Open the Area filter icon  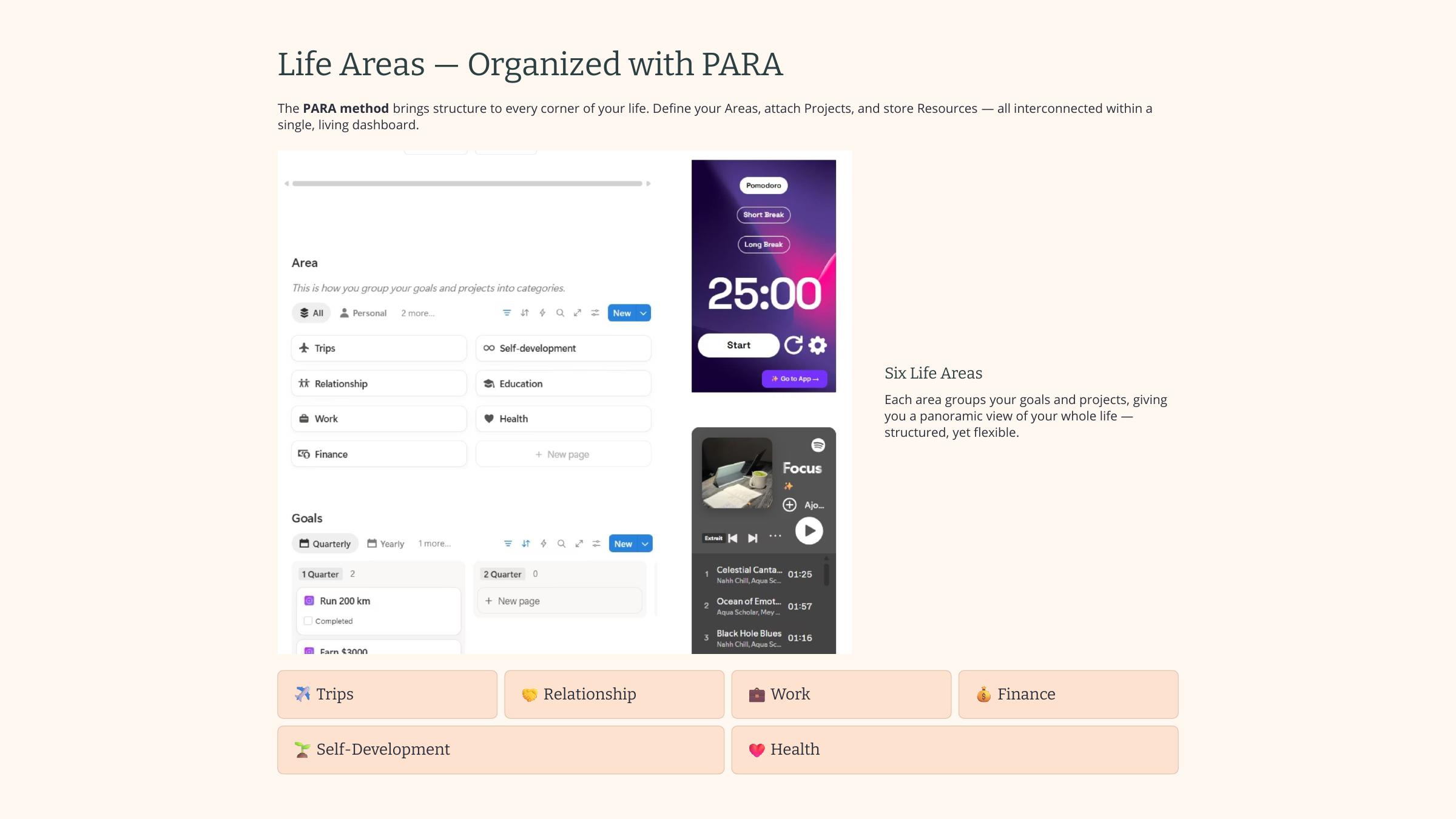[507, 313]
